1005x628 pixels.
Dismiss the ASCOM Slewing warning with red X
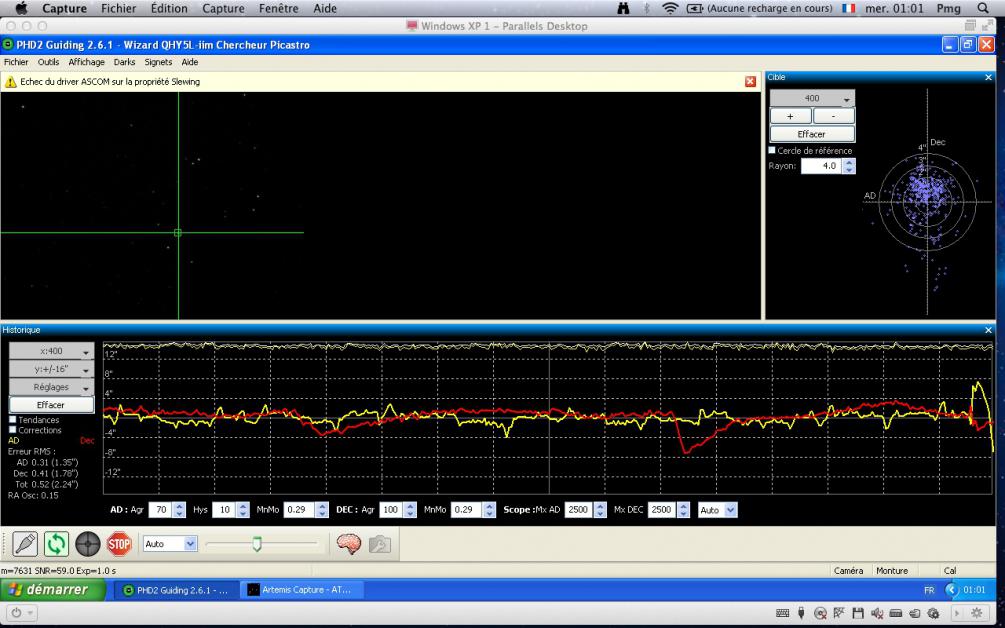coord(750,81)
